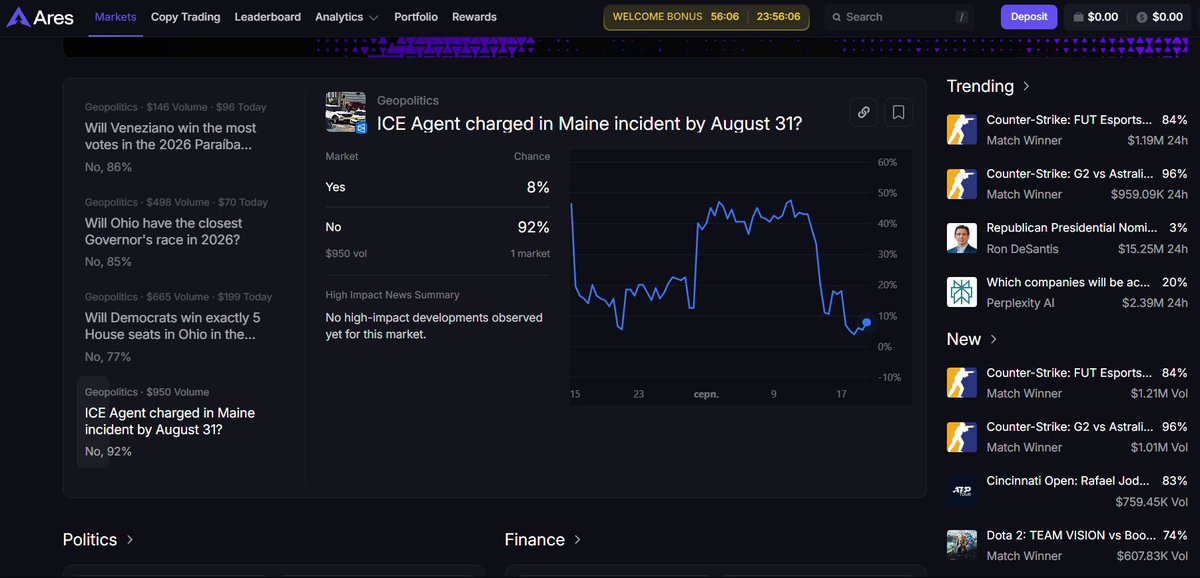Expand the Politics section arrow
This screenshot has width=1200, height=578.
[x=130, y=540]
